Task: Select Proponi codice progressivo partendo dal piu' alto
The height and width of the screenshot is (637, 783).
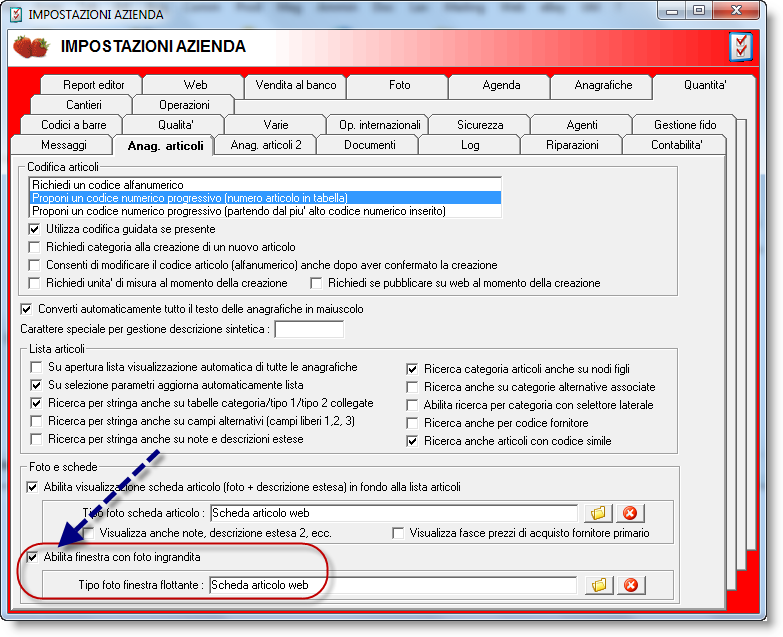Action: (265, 211)
